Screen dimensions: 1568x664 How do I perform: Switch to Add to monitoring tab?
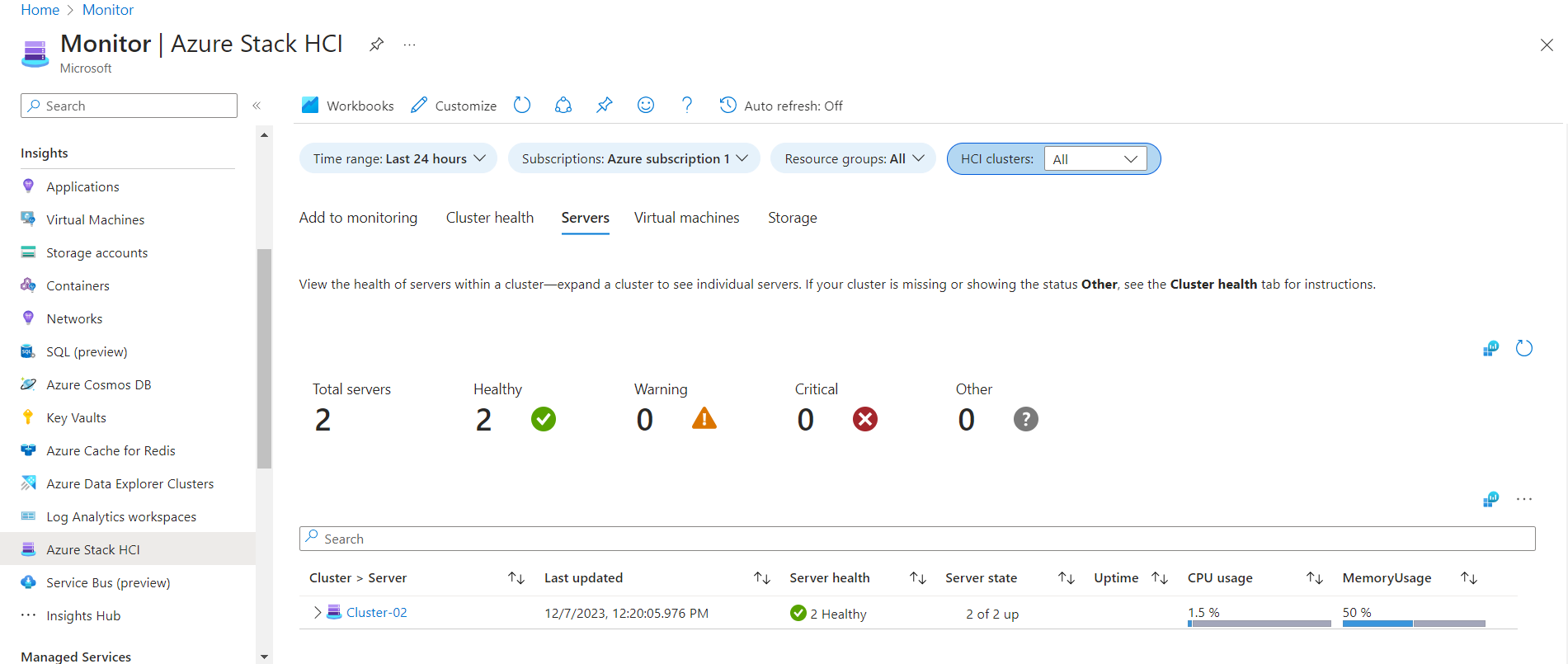(x=358, y=218)
